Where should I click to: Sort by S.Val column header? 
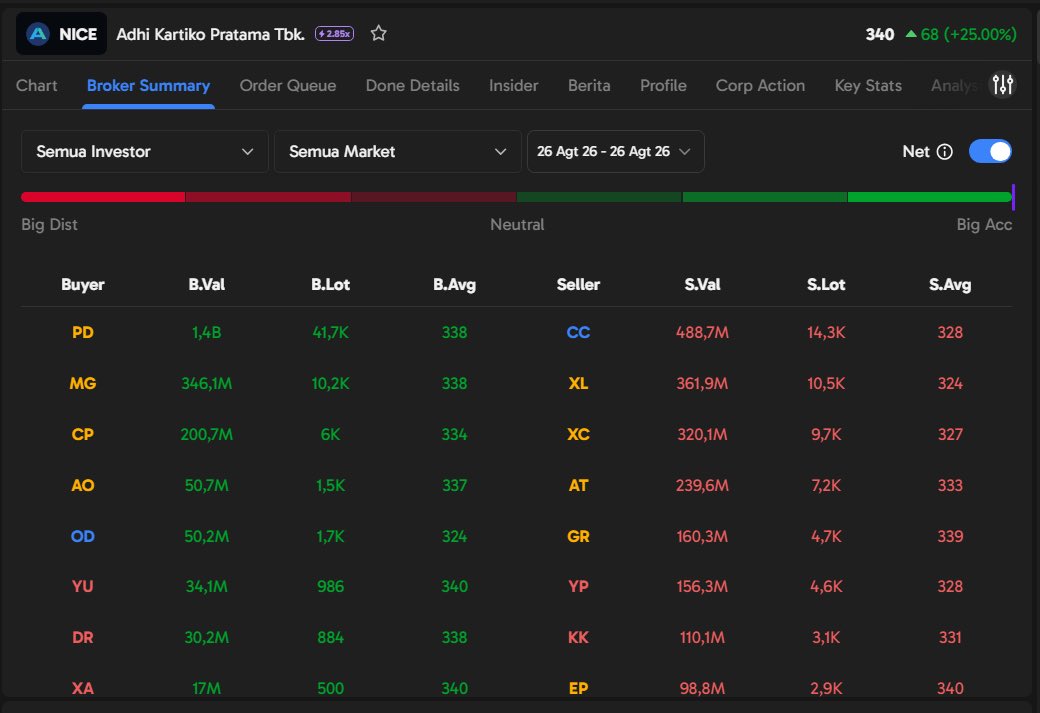point(702,285)
